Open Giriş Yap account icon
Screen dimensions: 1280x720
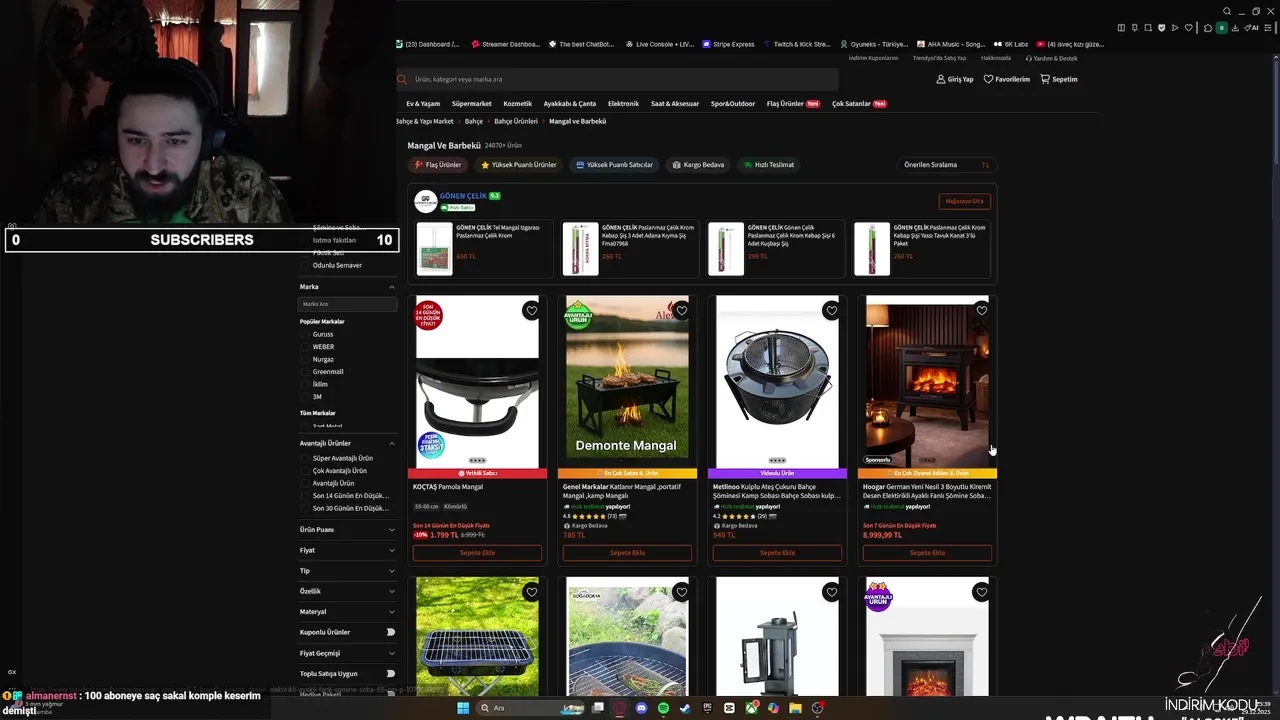coord(940,79)
